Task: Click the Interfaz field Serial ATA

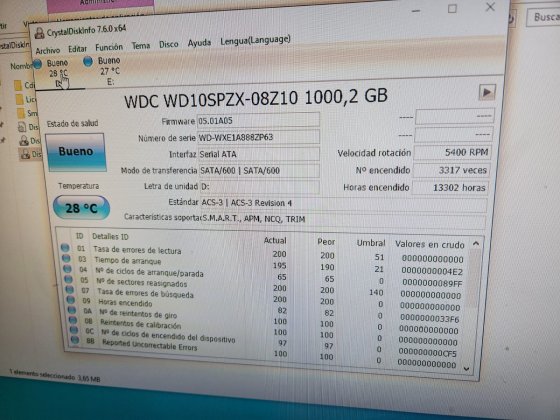Action: pyautogui.click(x=259, y=154)
